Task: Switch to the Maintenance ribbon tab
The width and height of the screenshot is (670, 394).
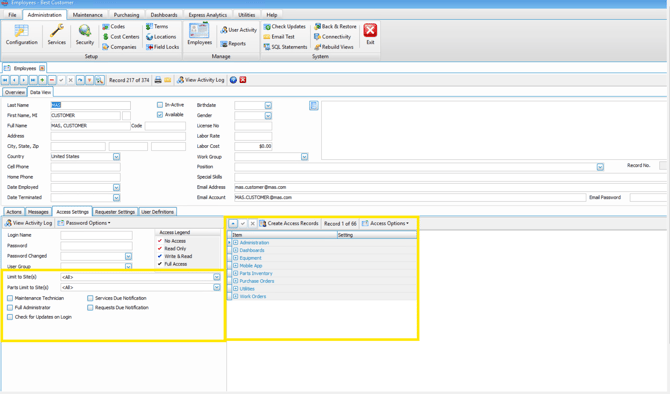Action: coord(88,15)
